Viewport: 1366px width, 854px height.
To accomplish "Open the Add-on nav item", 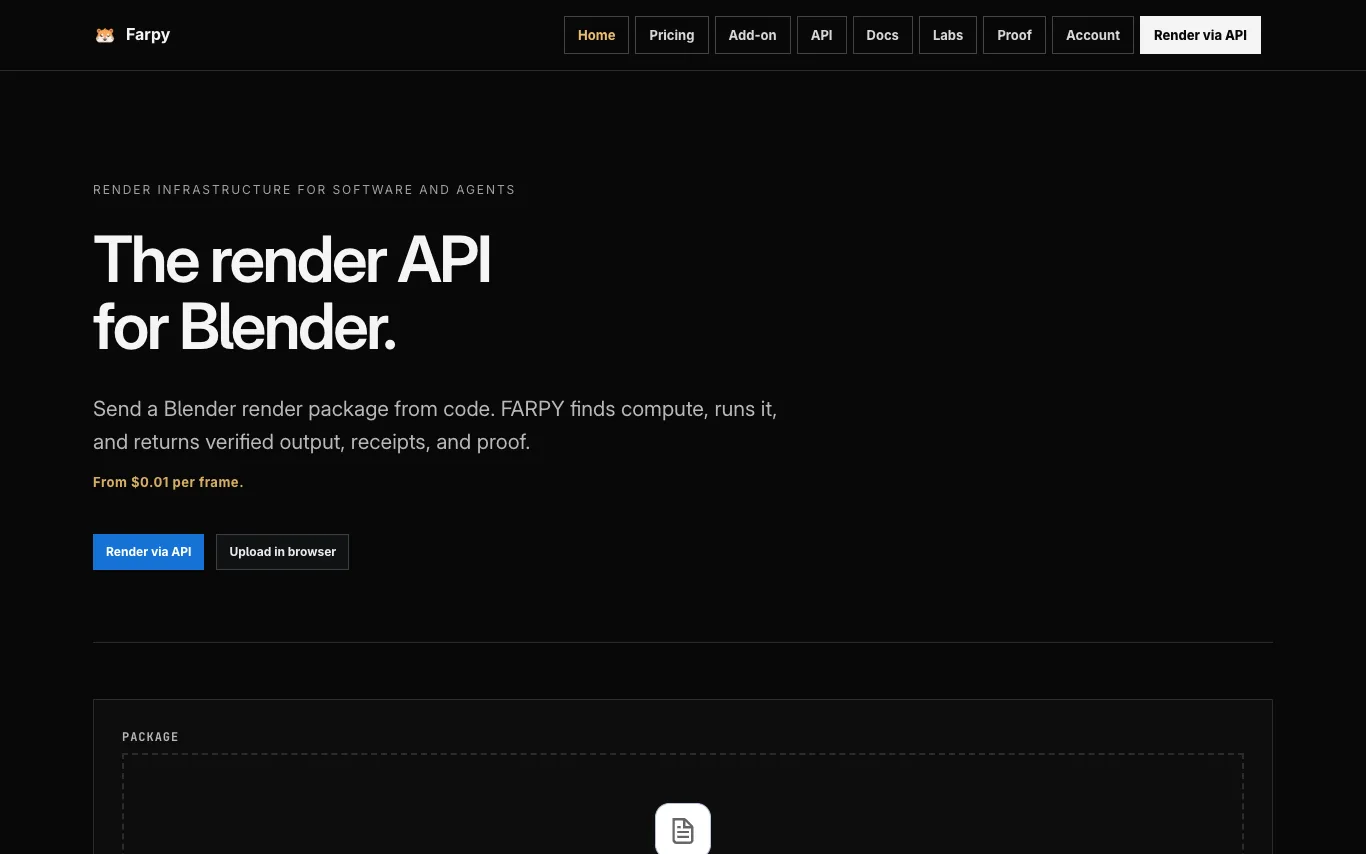I will tap(753, 35).
